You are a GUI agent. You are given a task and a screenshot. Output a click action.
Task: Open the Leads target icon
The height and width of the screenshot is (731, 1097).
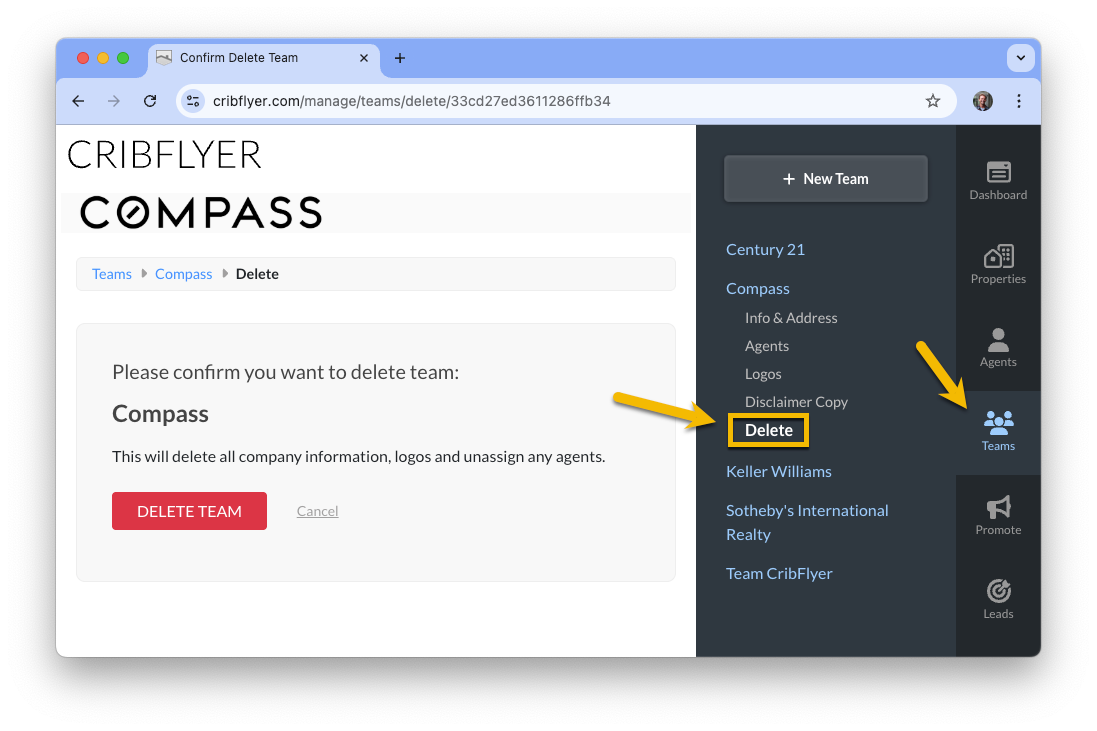[x=998, y=591]
